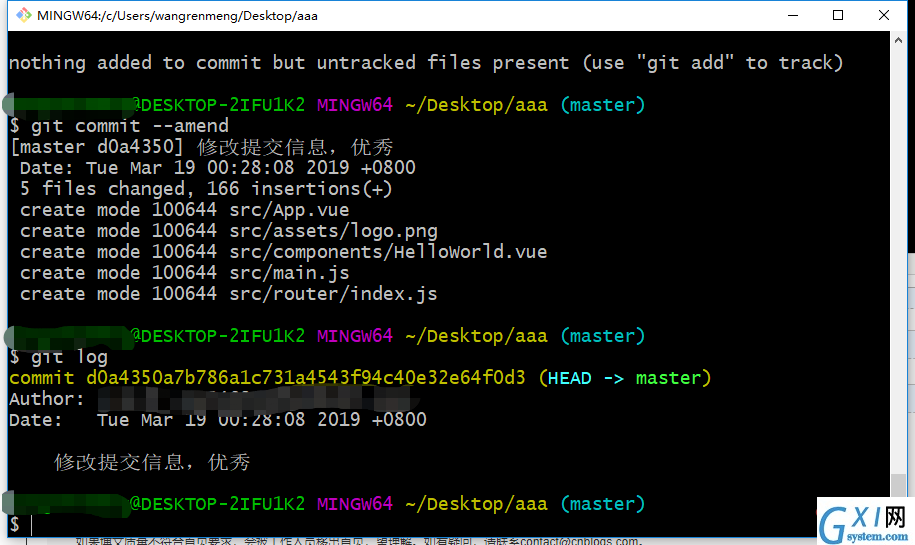
Task: Minimize the MINGW64 terminal window
Action: (x=792, y=15)
